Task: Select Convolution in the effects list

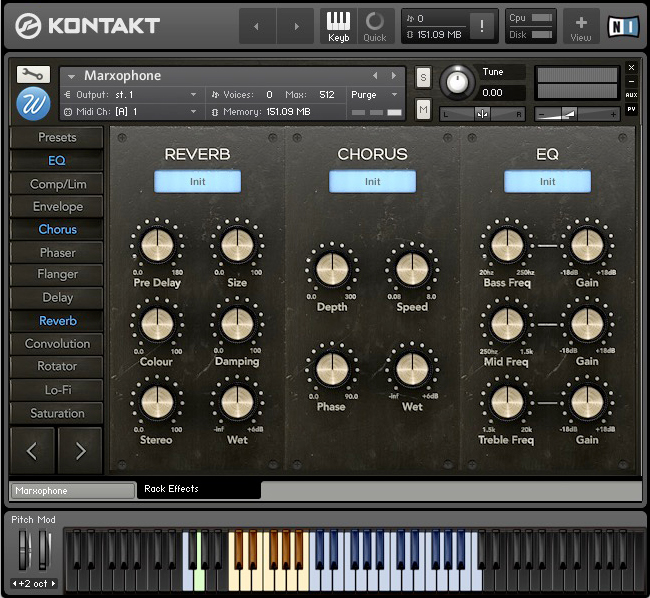Action: (57, 344)
